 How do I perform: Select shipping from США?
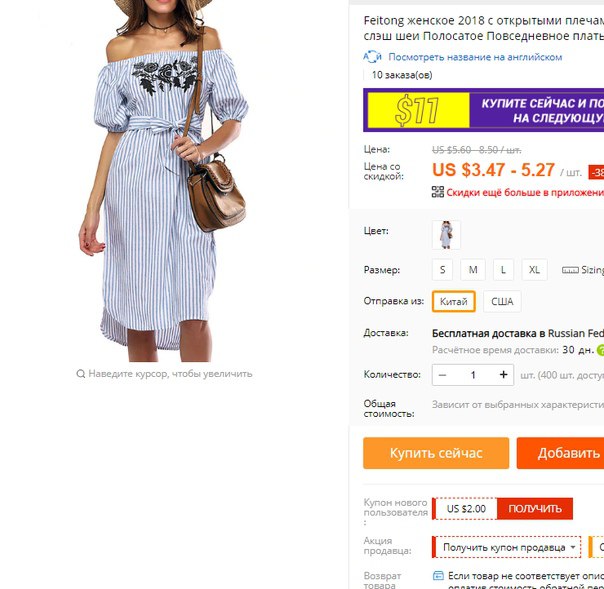502,301
